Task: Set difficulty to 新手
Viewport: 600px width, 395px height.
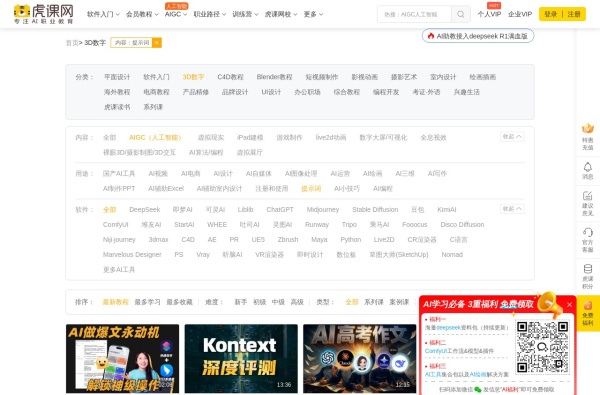Action: click(x=241, y=302)
